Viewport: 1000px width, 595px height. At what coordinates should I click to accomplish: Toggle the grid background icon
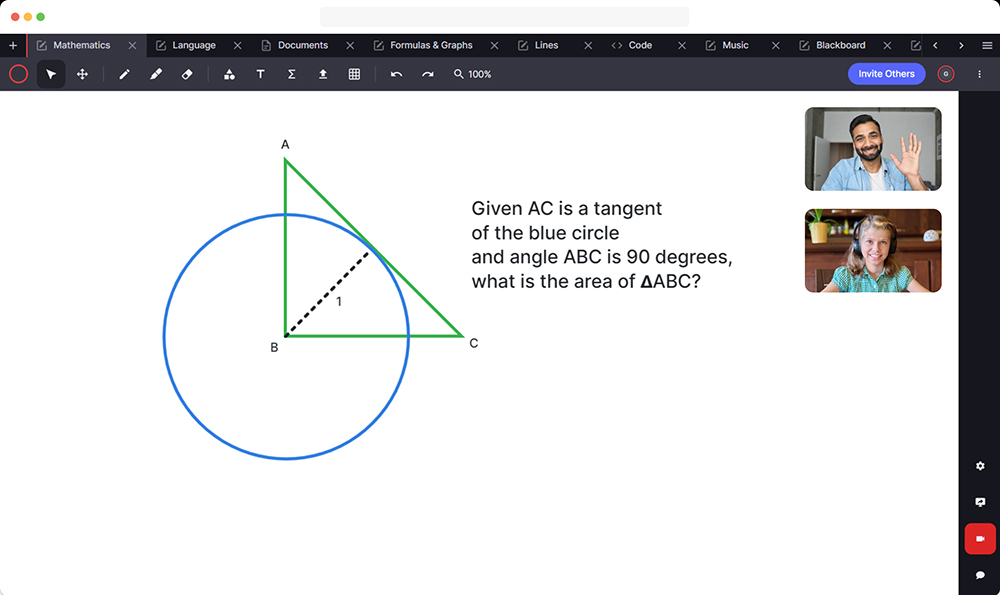pos(354,74)
